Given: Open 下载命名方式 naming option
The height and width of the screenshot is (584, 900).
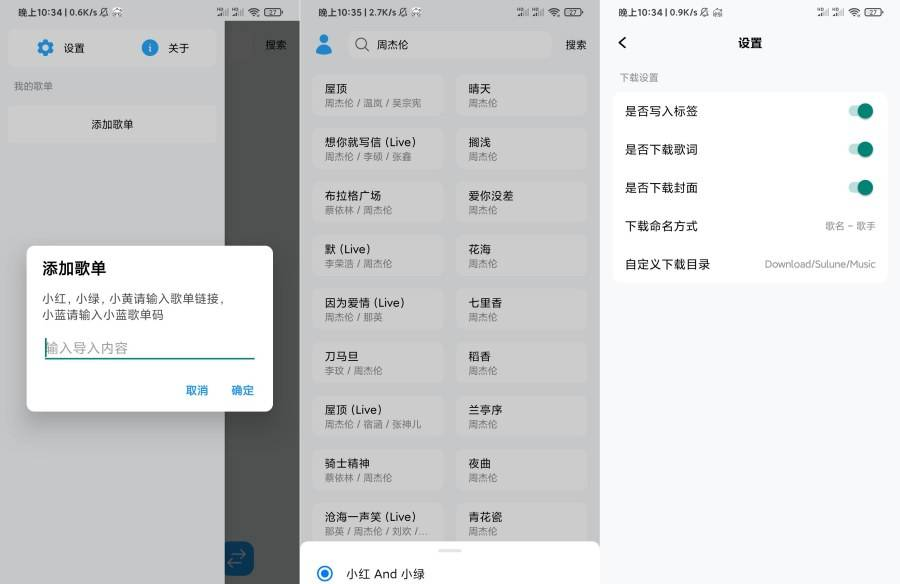Looking at the screenshot, I should tap(750, 226).
